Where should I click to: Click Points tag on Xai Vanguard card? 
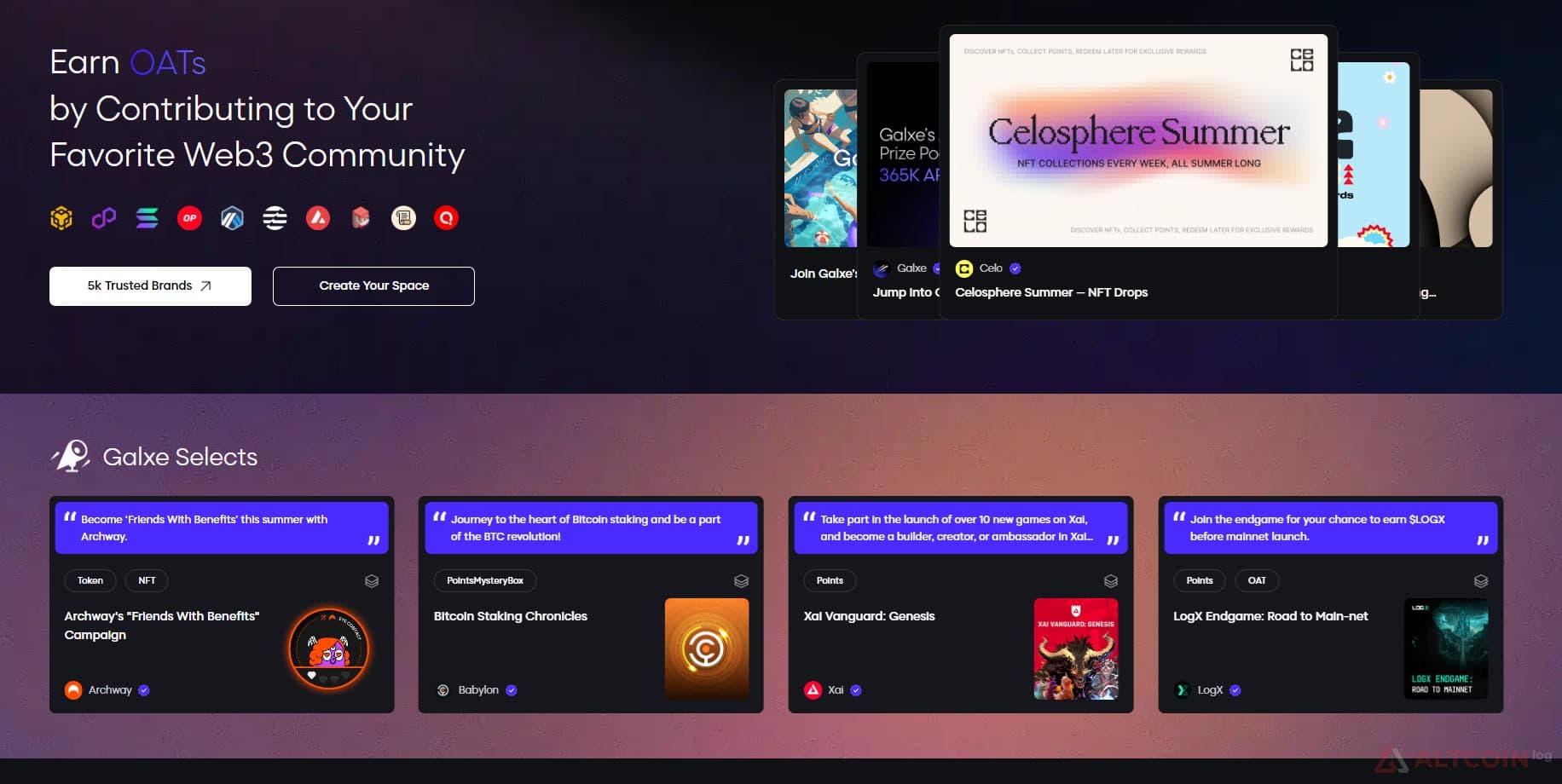click(830, 580)
